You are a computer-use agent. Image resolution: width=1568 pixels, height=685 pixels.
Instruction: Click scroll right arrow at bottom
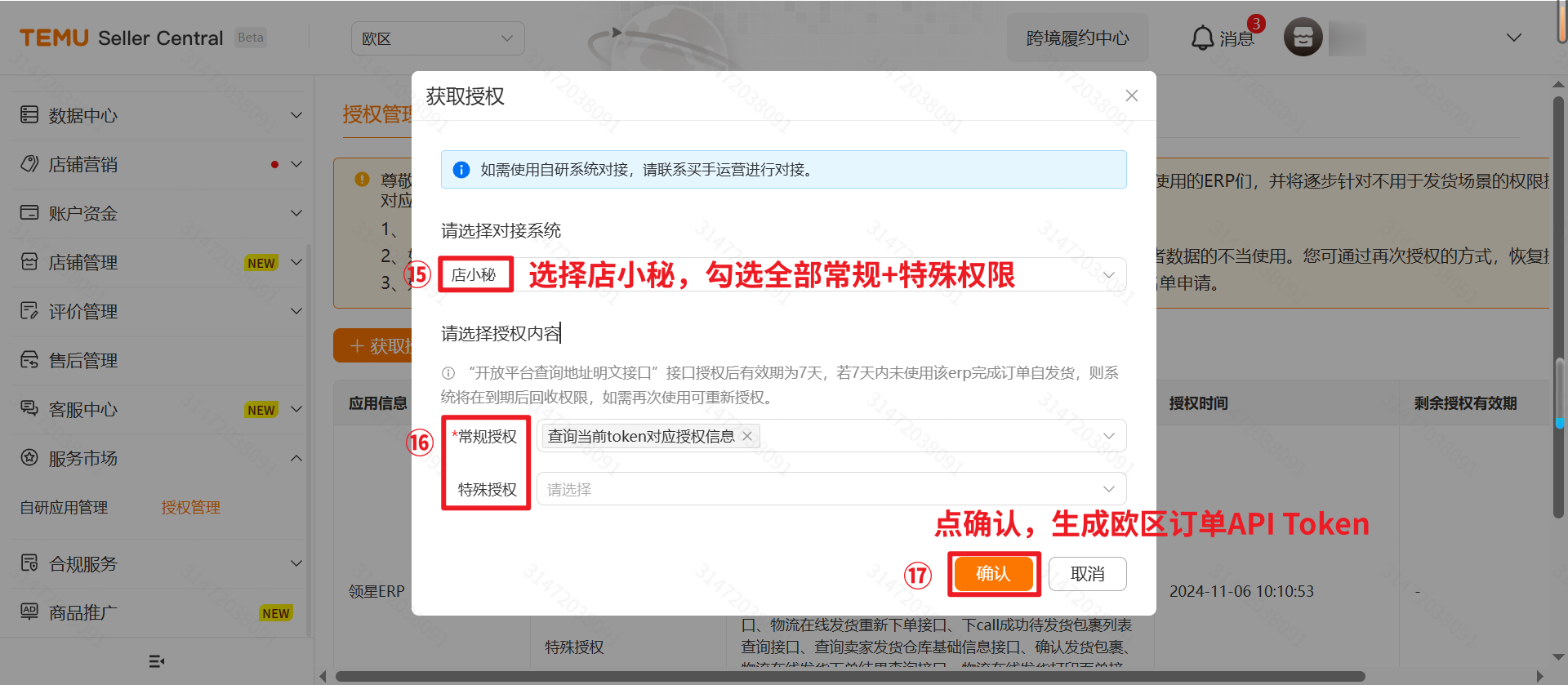click(1540, 676)
